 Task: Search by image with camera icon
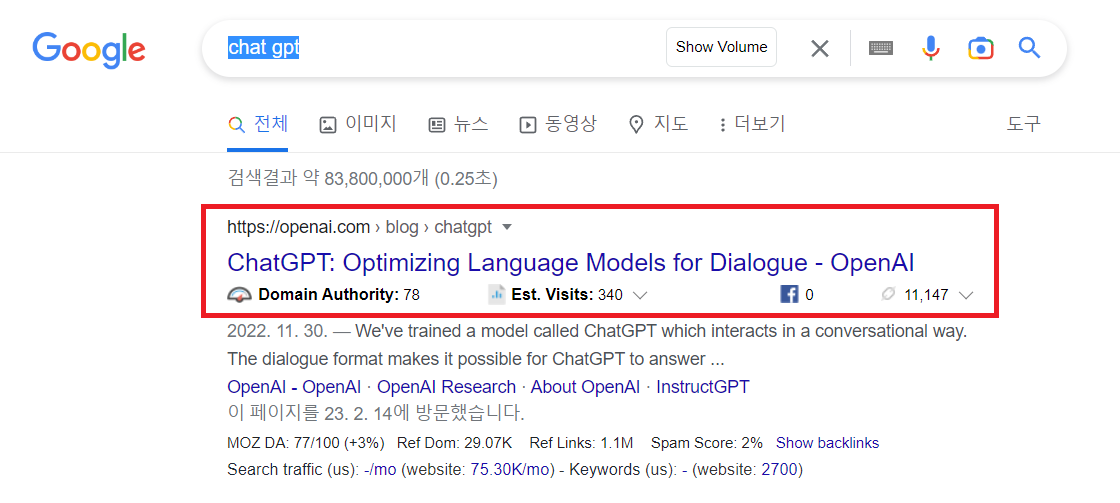coord(981,48)
